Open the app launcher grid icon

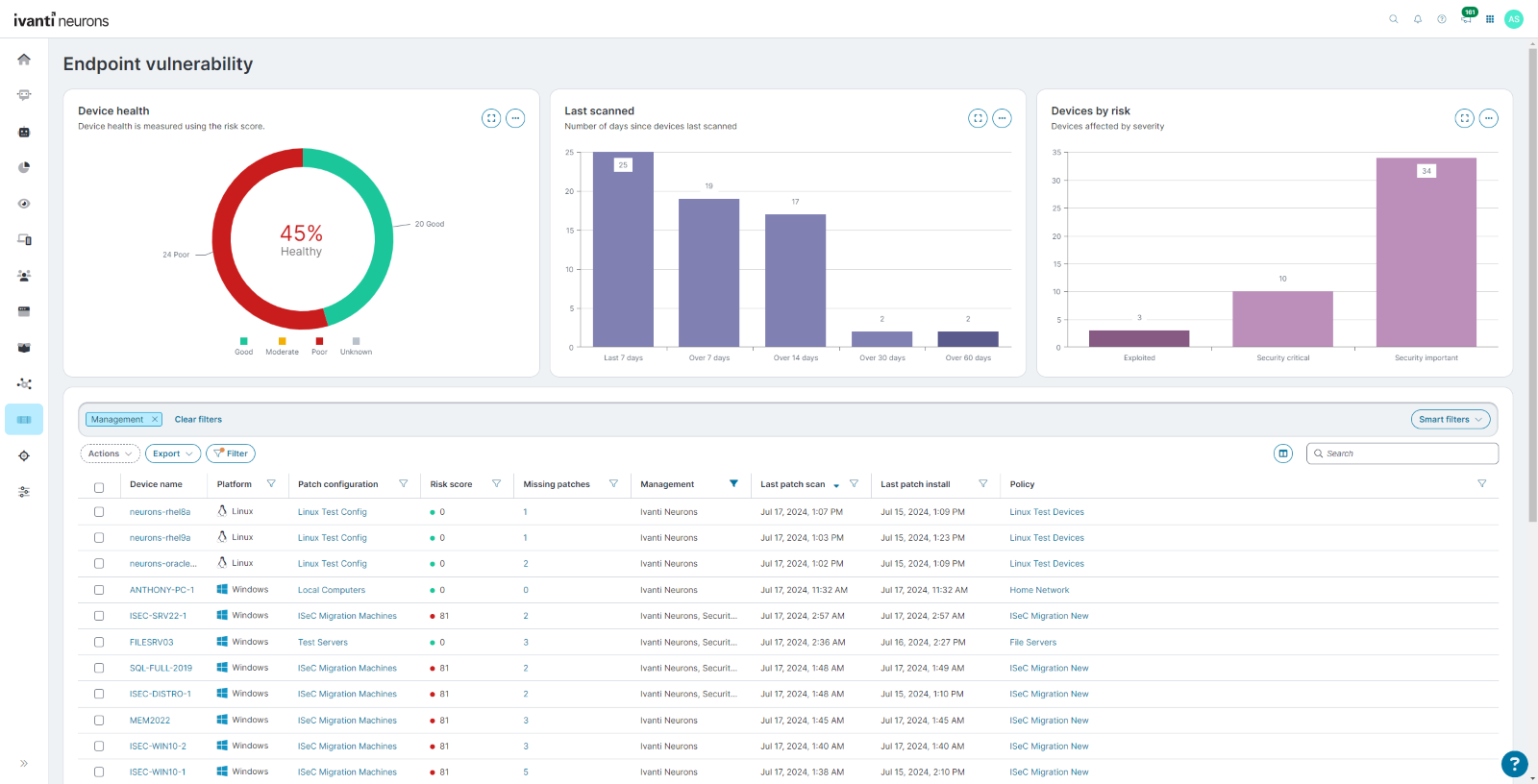pyautogui.click(x=1490, y=19)
